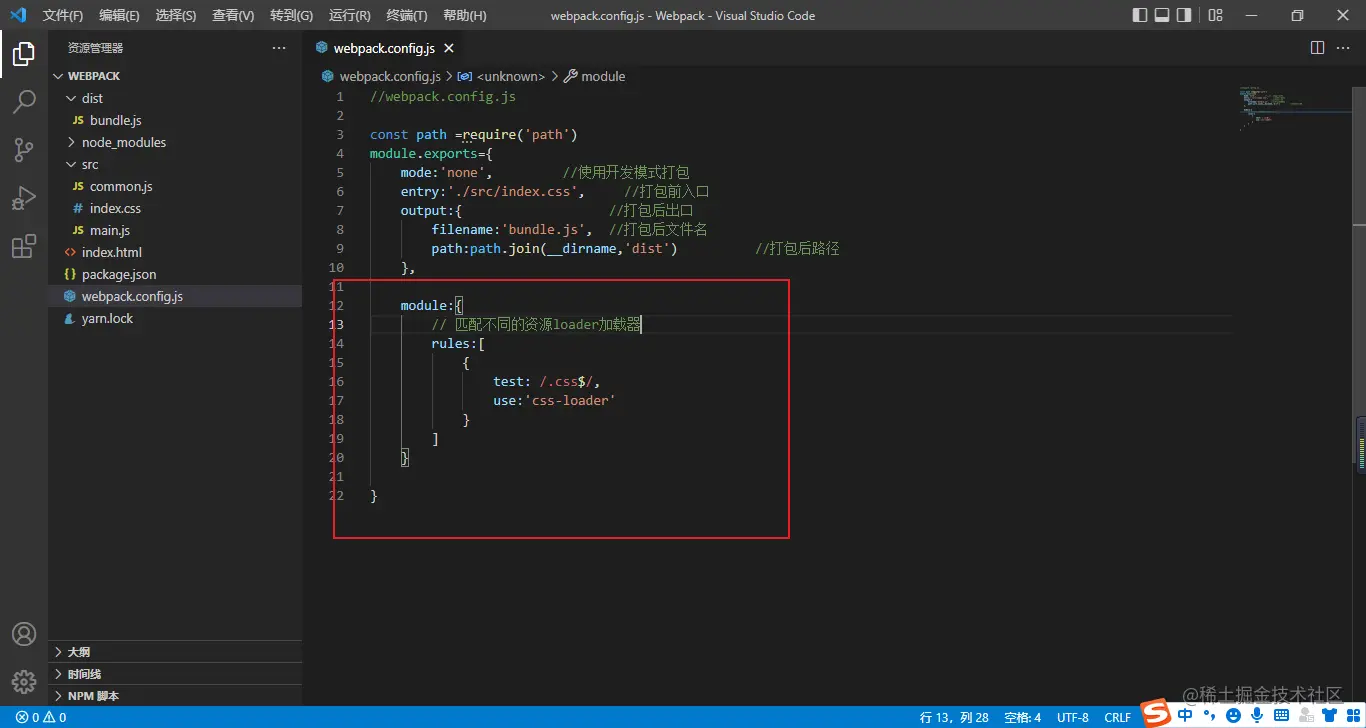Open 运行(R) menu
The width and height of the screenshot is (1366, 728).
[x=349, y=15]
